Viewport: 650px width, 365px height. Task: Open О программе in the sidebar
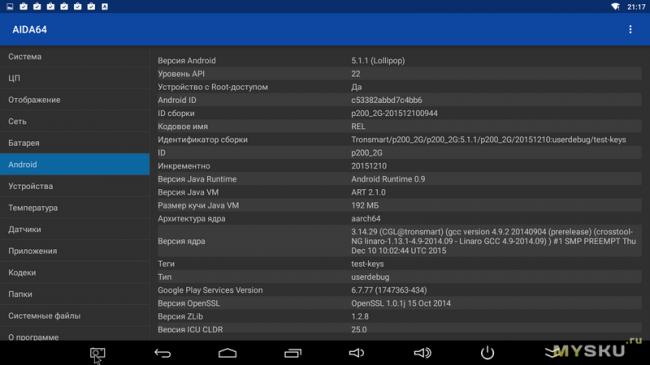75,335
